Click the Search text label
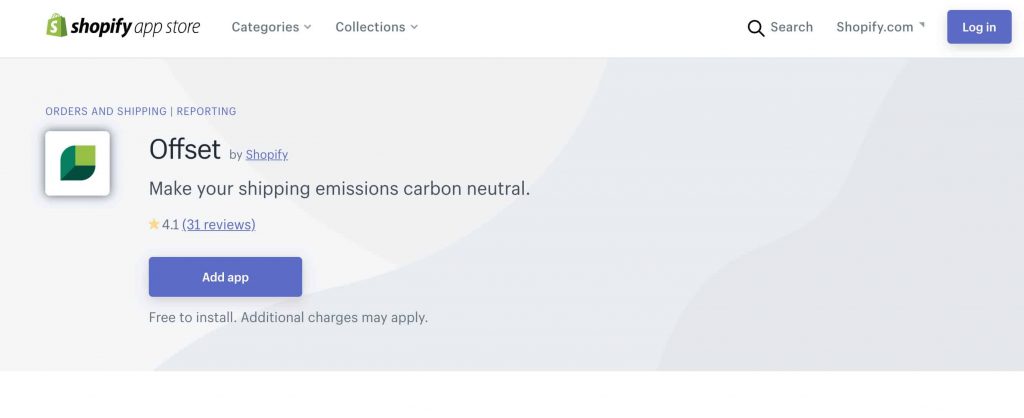The width and height of the screenshot is (1024, 418). tap(792, 27)
